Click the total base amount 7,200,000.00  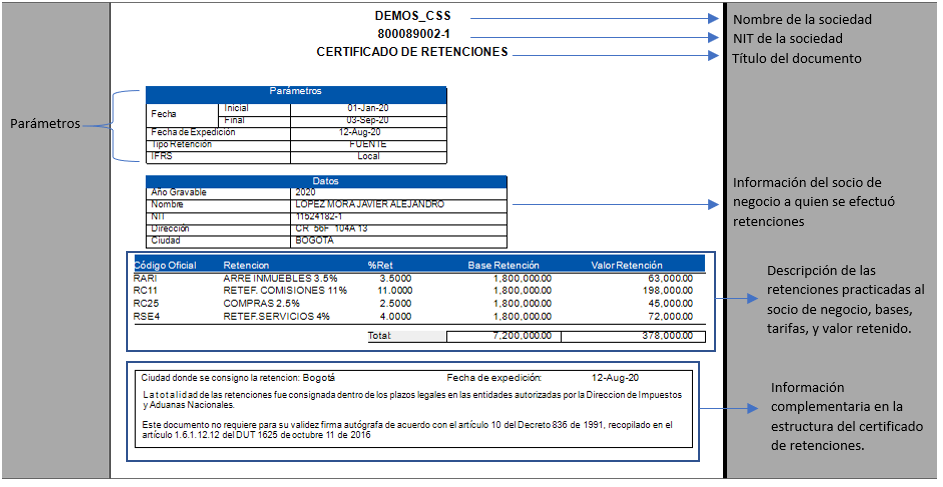(x=523, y=337)
